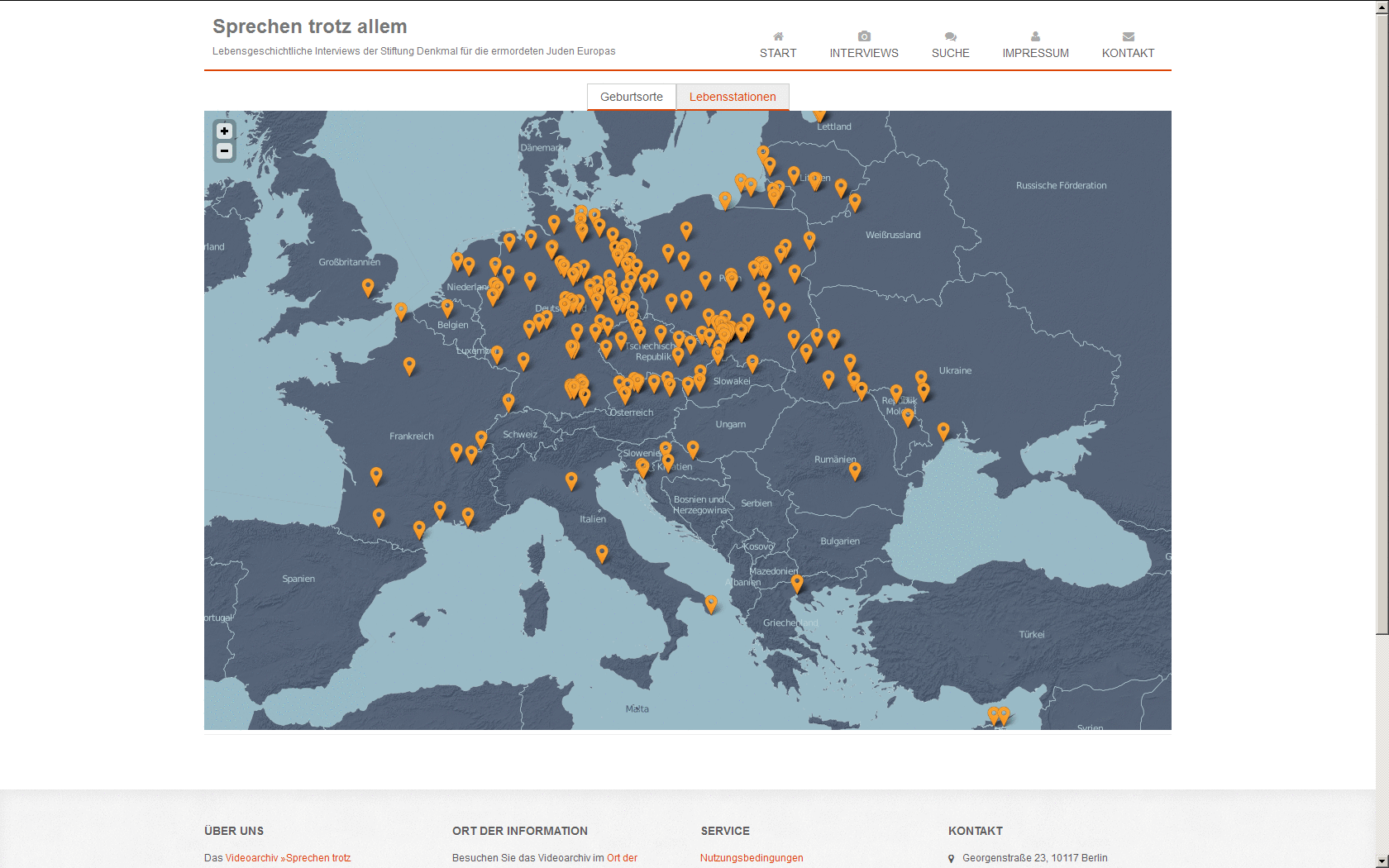
Task: Open the Ort der footer link
Action: coord(622,858)
